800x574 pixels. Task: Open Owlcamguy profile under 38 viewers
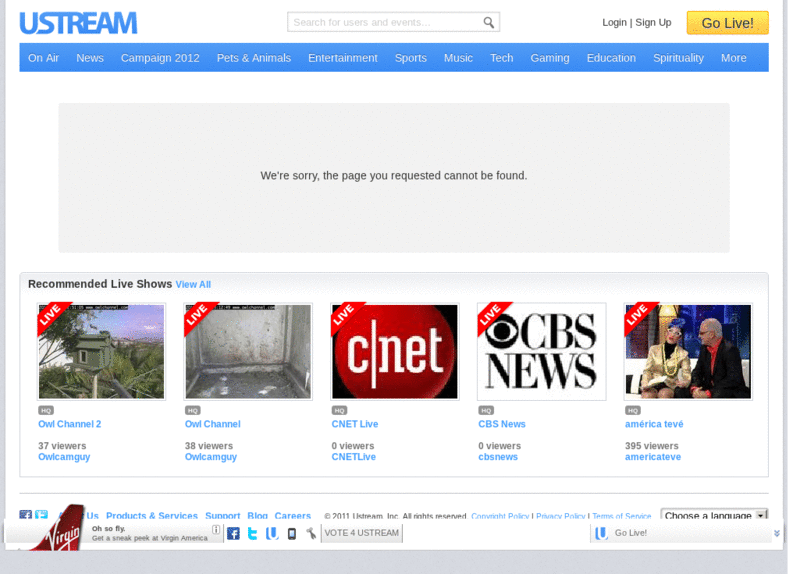click(x=211, y=457)
